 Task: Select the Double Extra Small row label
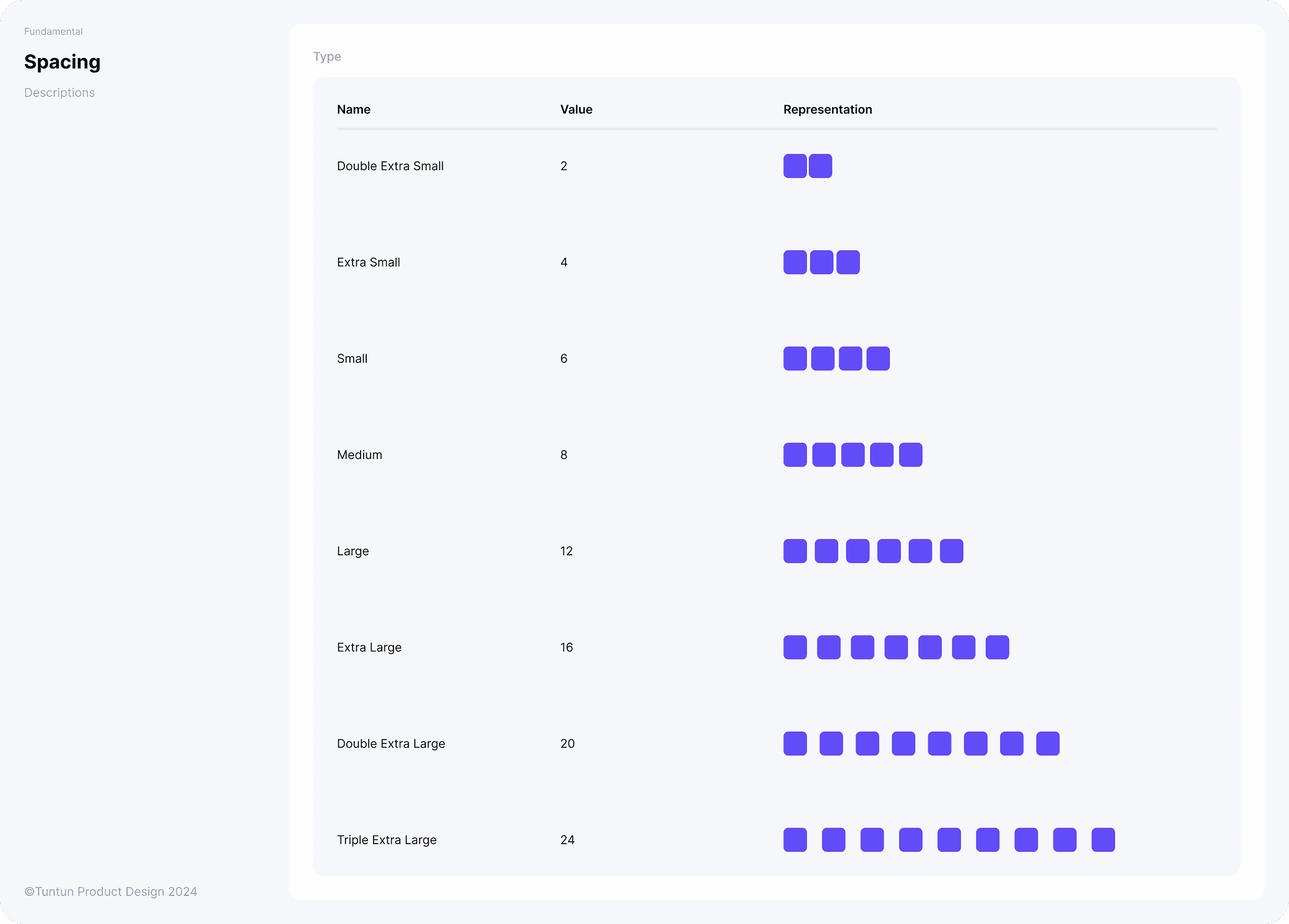coord(390,166)
